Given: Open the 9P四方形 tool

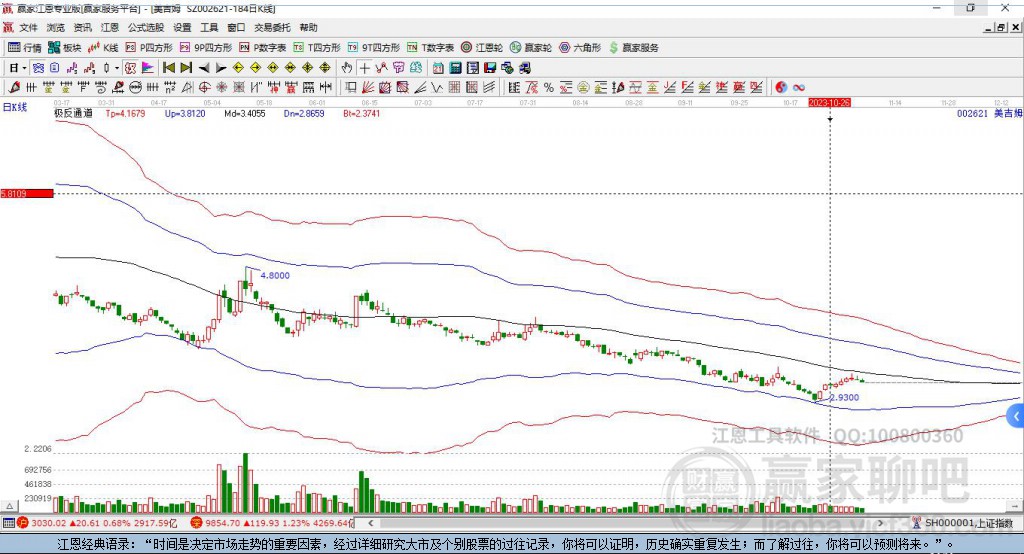Looking at the screenshot, I should click(x=206, y=48).
